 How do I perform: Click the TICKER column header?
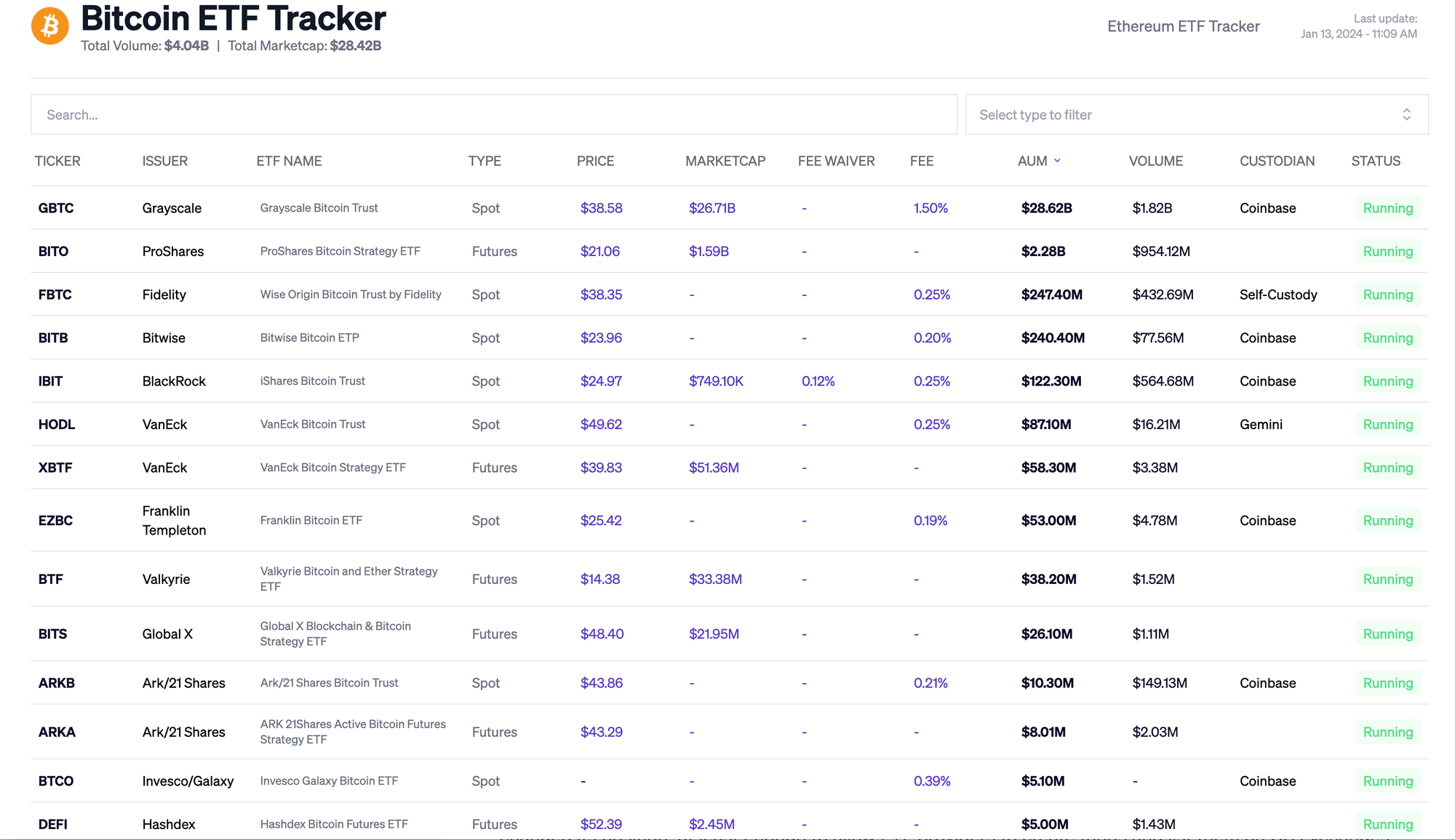(57, 161)
